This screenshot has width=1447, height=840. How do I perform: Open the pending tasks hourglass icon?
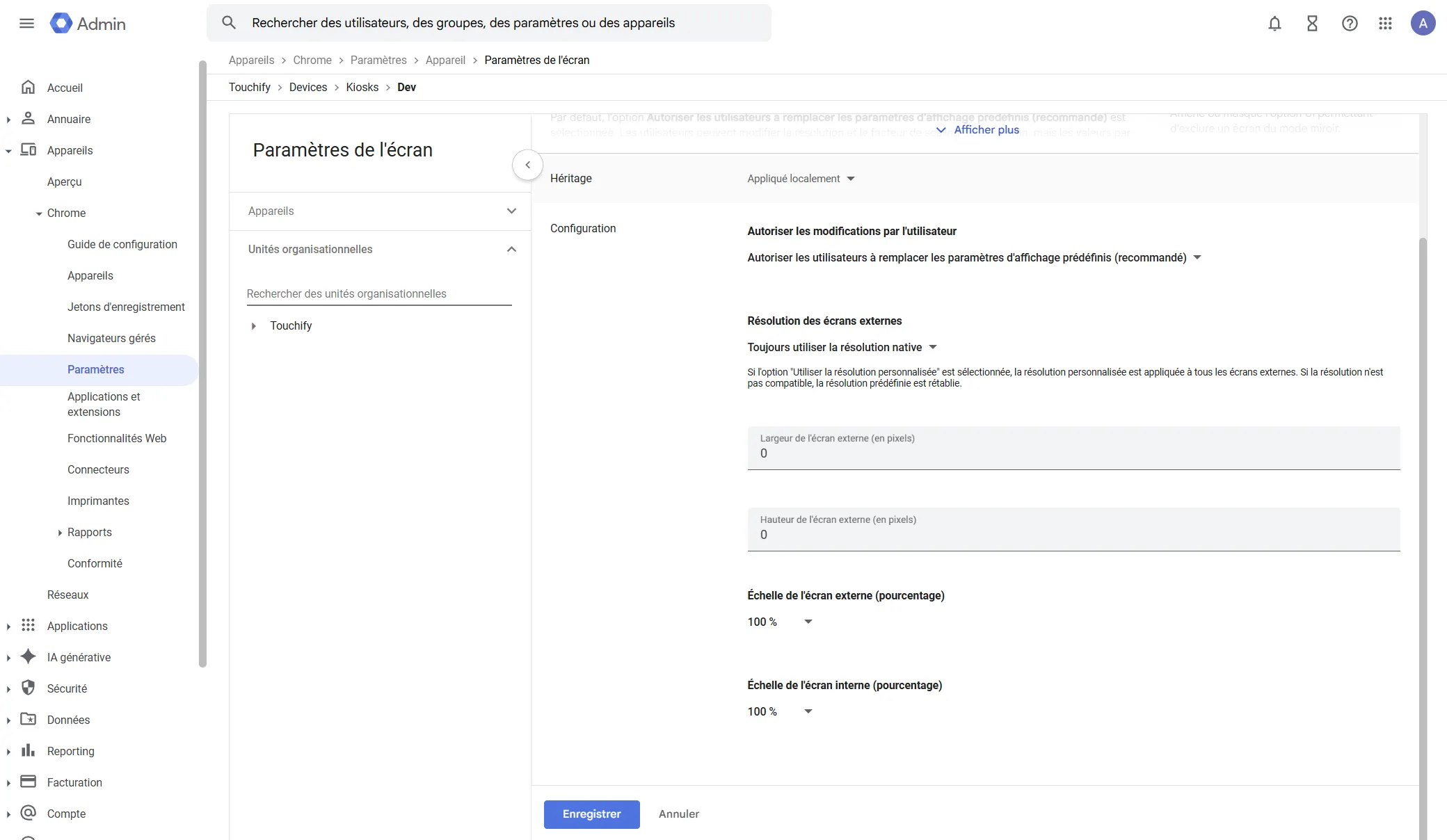click(1311, 23)
